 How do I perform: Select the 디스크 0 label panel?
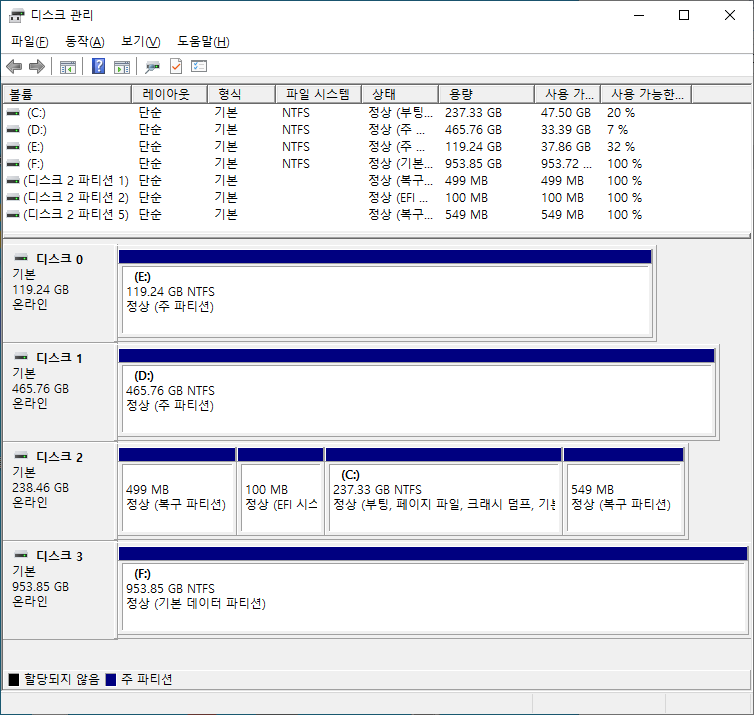point(59,293)
